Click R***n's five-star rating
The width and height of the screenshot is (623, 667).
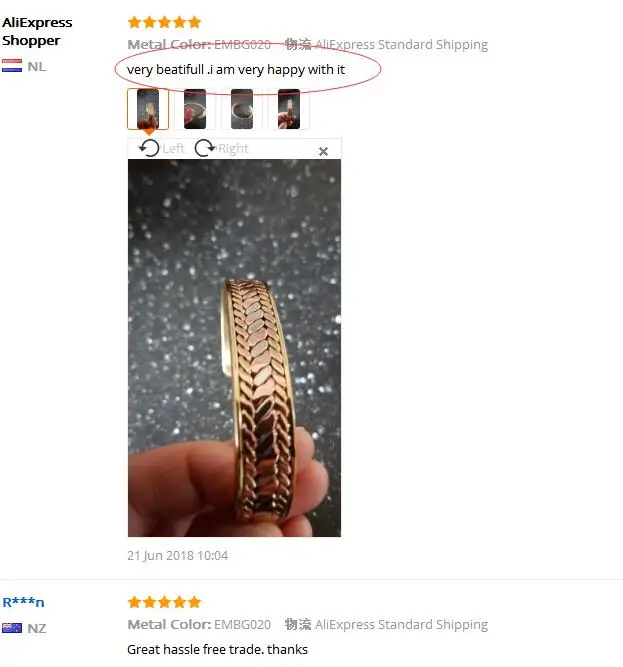164,602
